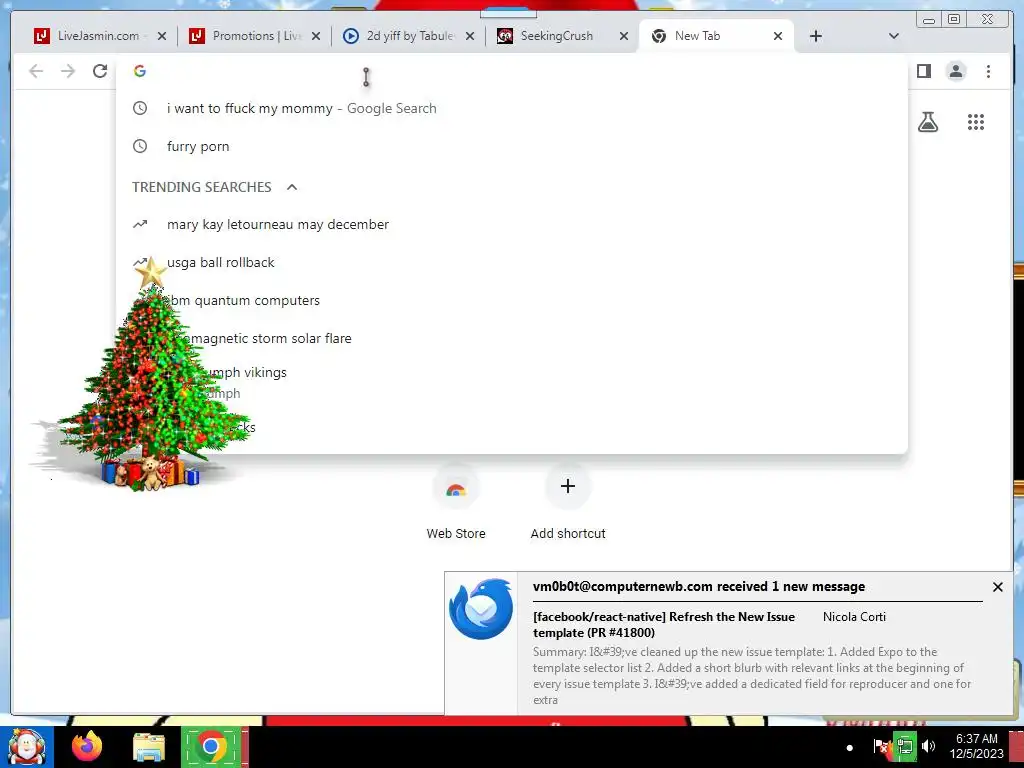The height and width of the screenshot is (768, 1024).
Task: Reload the page with the refresh icon
Action: (x=100, y=71)
